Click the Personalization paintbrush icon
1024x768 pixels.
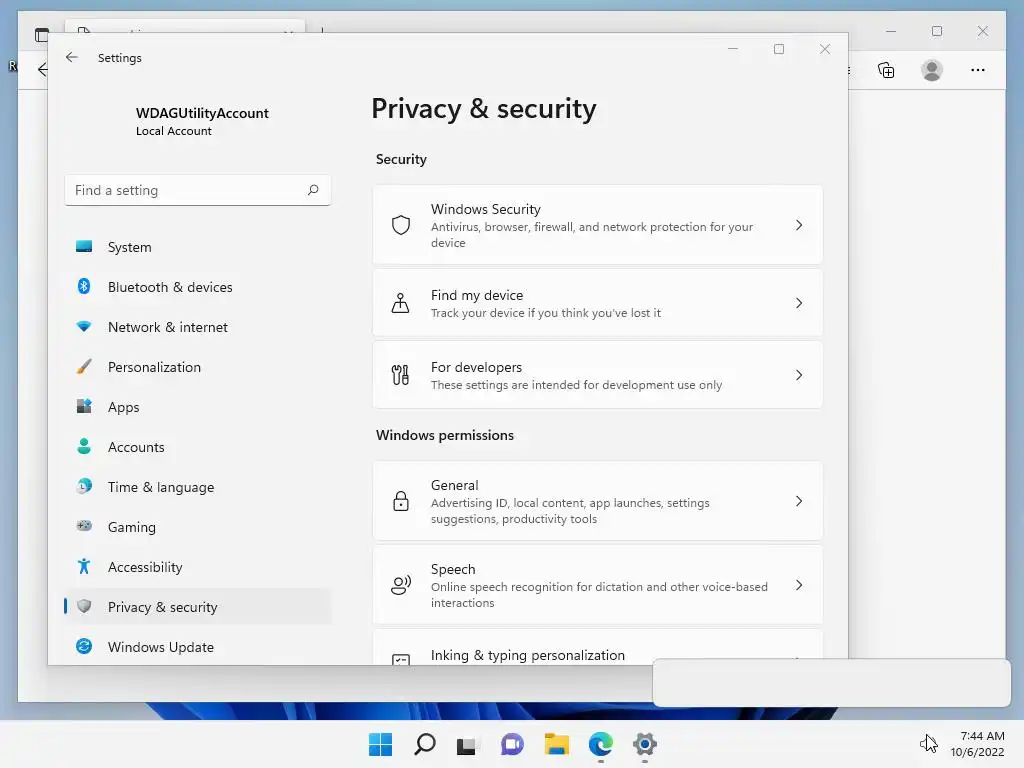point(84,366)
